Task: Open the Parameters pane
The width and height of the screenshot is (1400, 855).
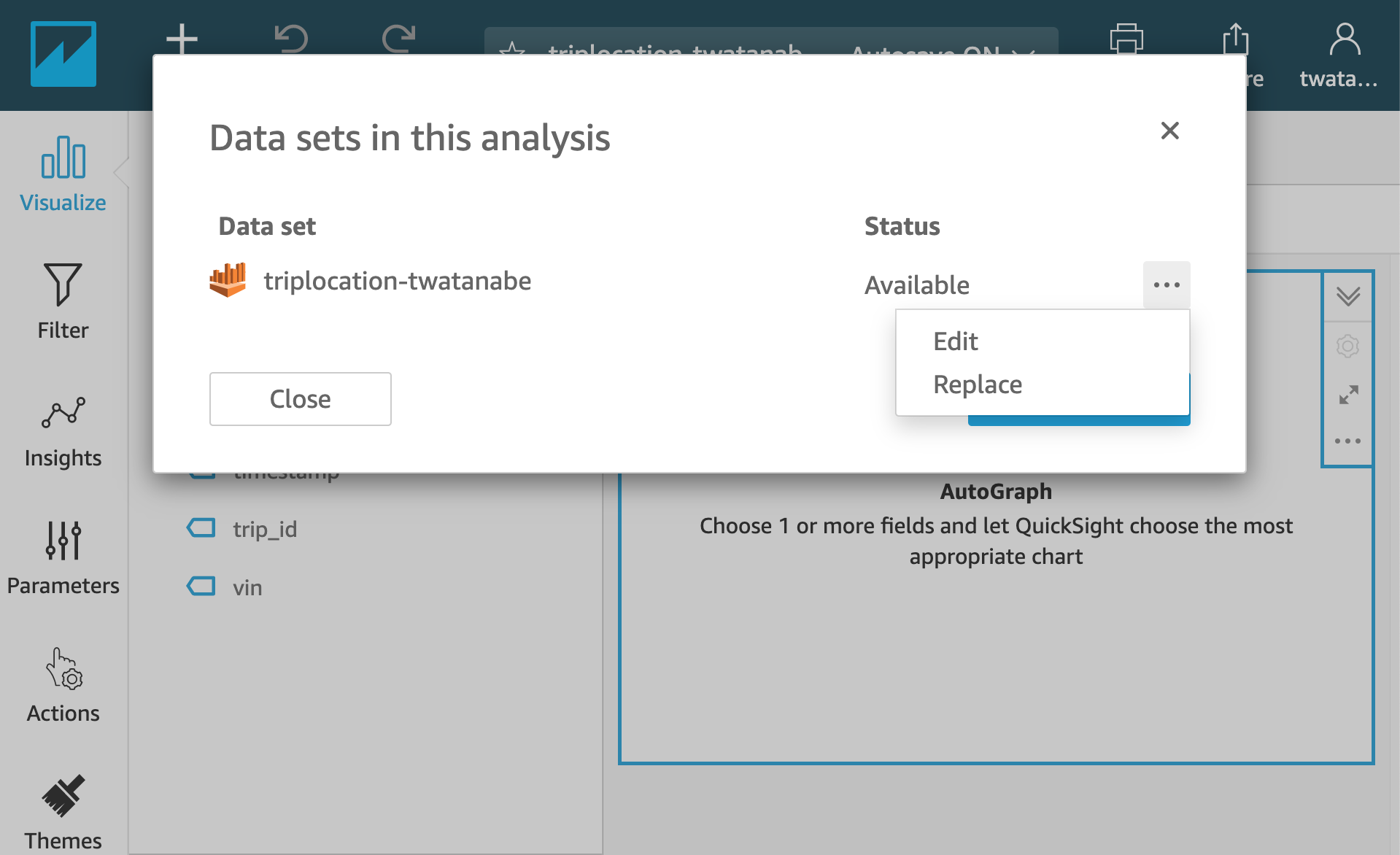Action: [63, 559]
